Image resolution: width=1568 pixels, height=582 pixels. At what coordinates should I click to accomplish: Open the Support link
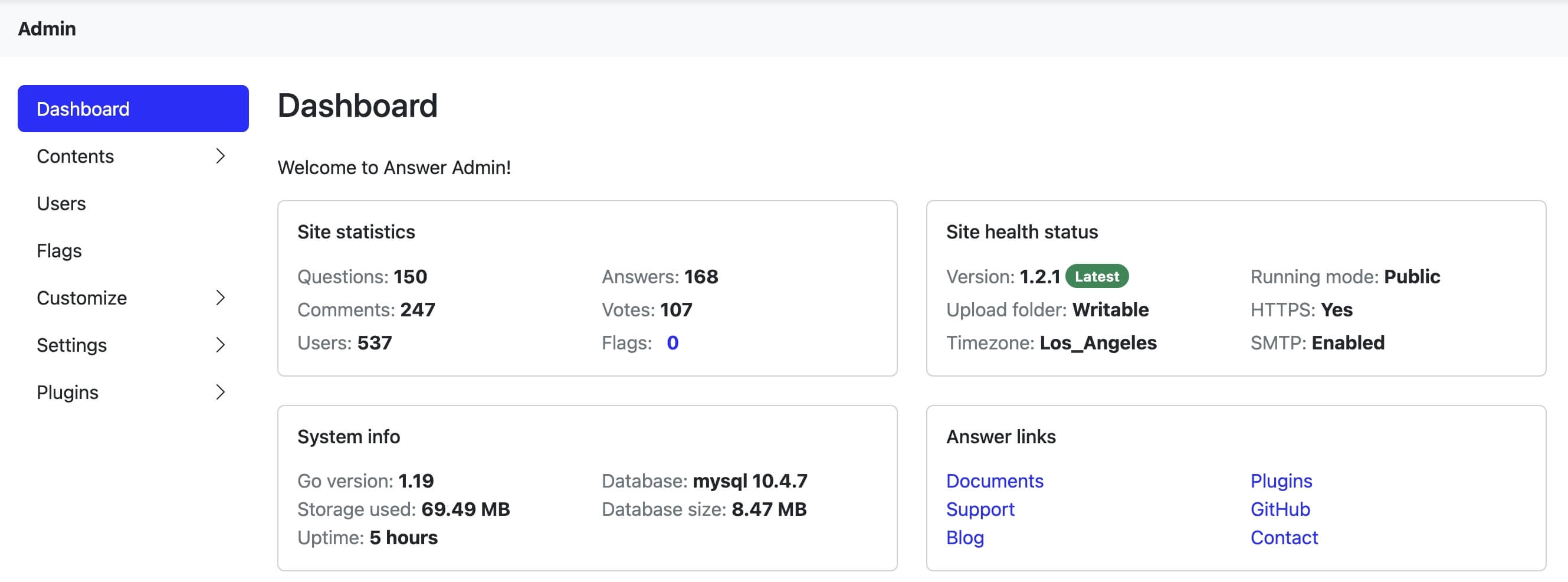[979, 509]
